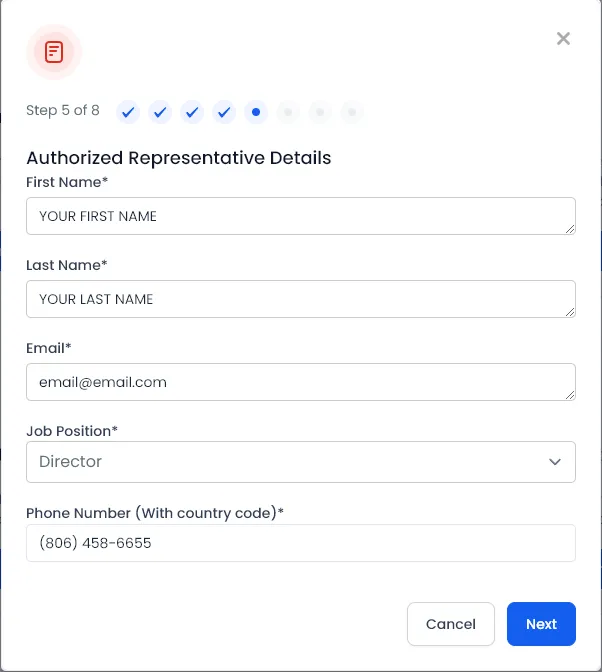Select the second completed step checkmark
The image size is (602, 672).
160,112
